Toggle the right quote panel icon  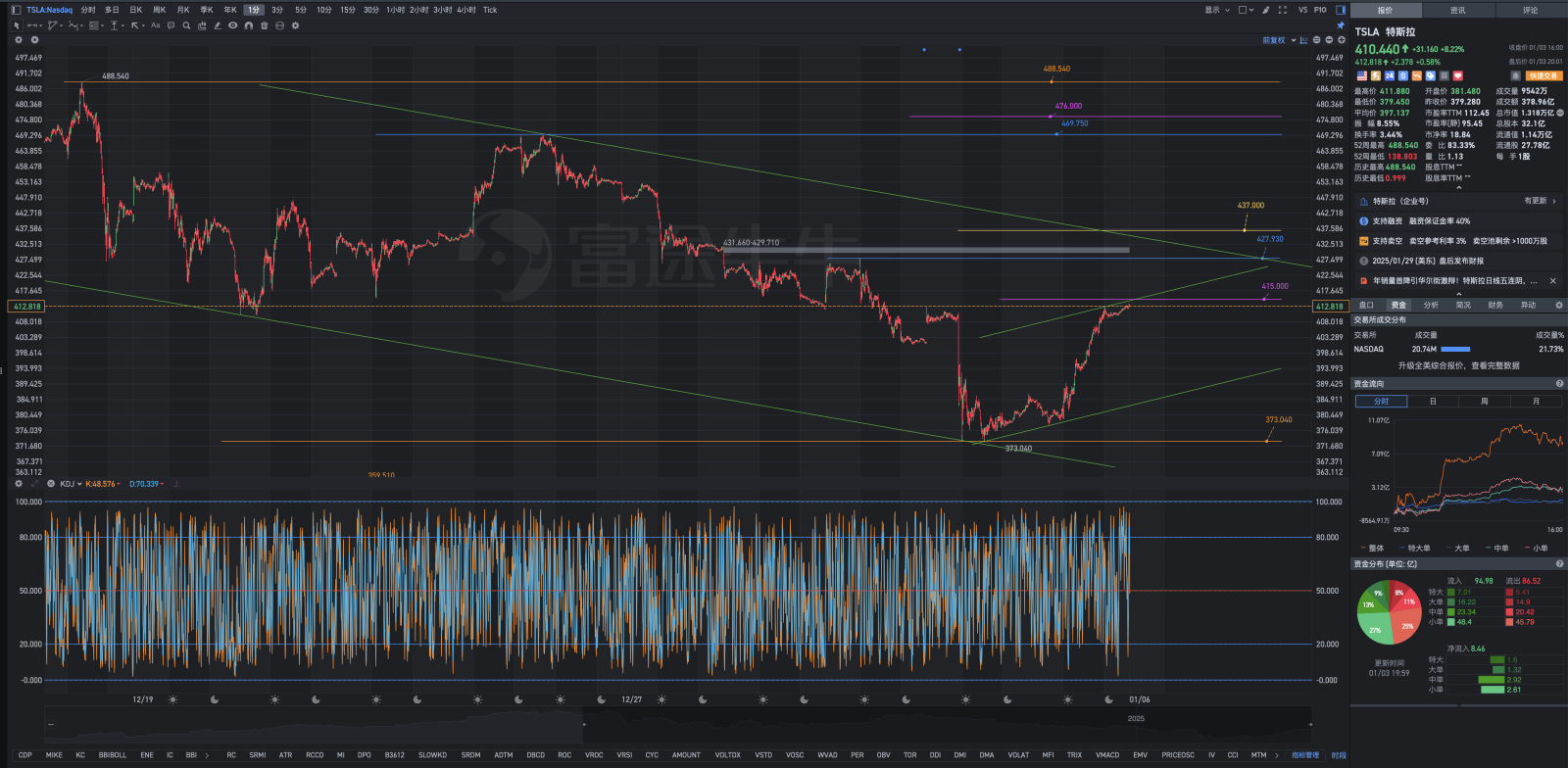pyautogui.click(x=1341, y=10)
